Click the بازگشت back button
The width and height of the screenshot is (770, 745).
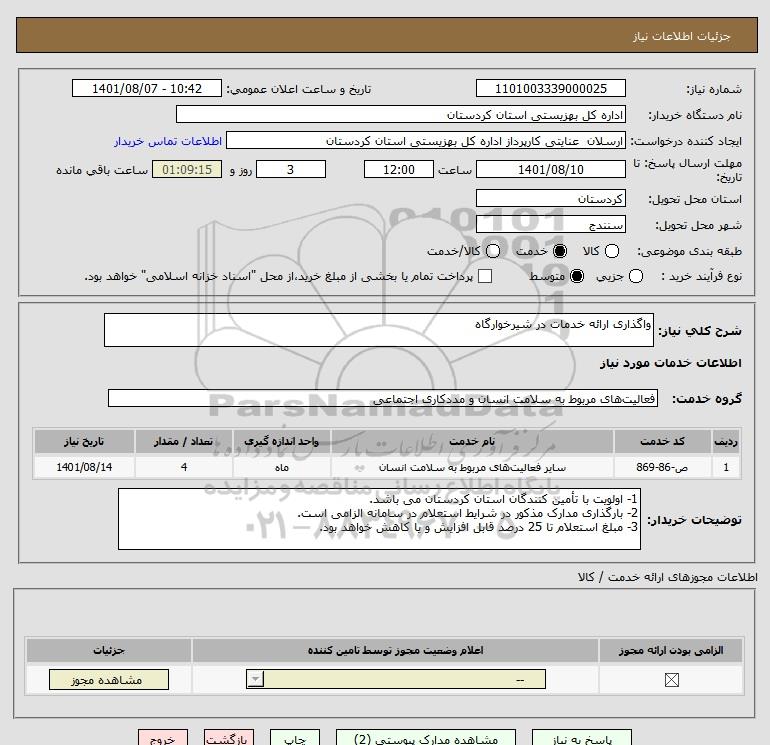pyautogui.click(x=229, y=737)
